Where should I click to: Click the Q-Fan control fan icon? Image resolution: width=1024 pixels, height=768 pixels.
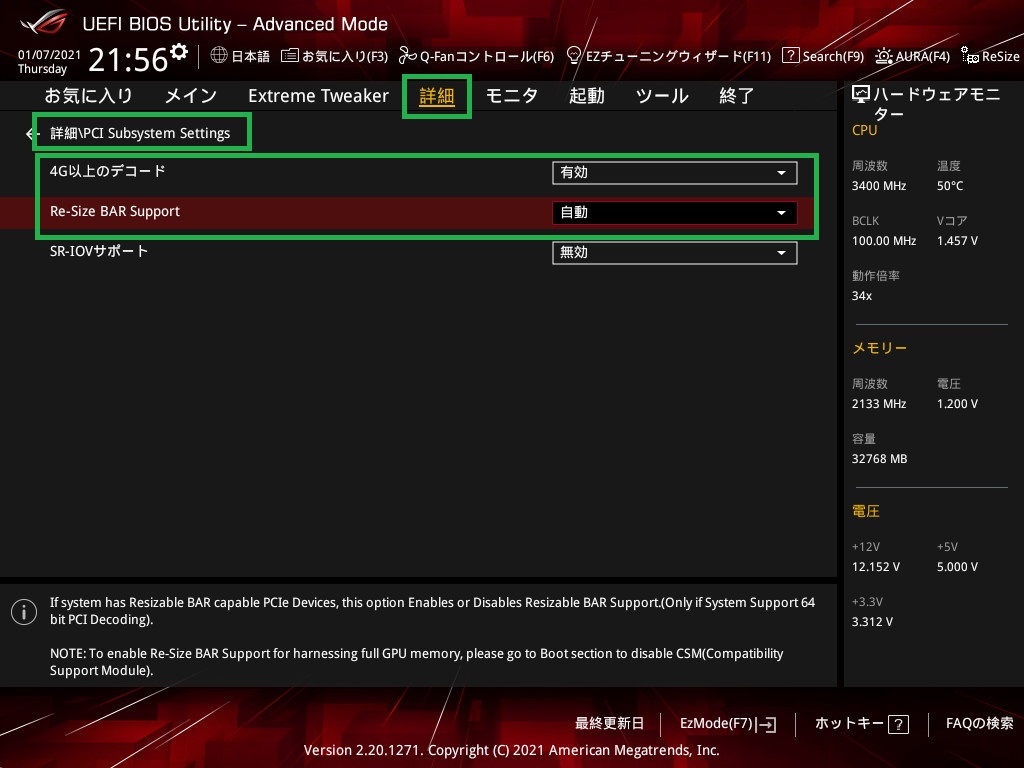pos(408,56)
